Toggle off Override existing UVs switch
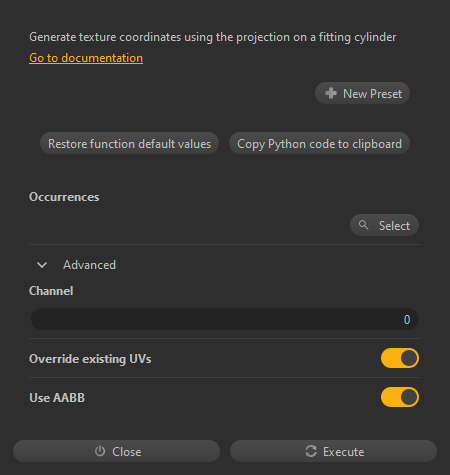The image size is (450, 475). (400, 358)
